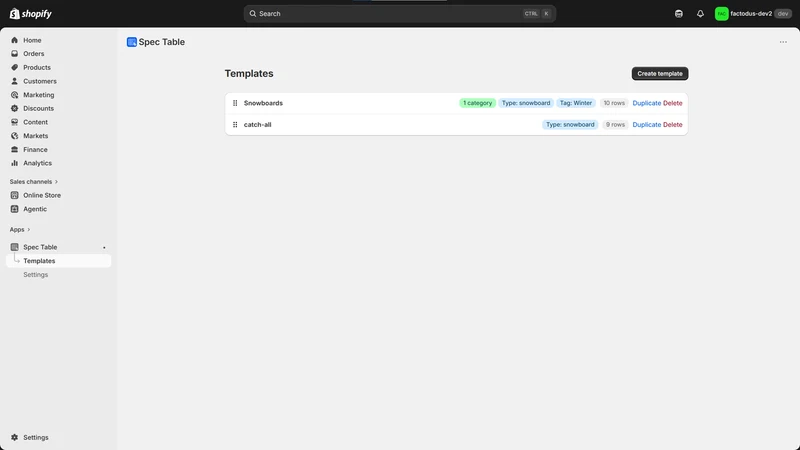Image resolution: width=800 pixels, height=450 pixels.
Task: Open Orders via its inbox icon
Action: [14, 54]
